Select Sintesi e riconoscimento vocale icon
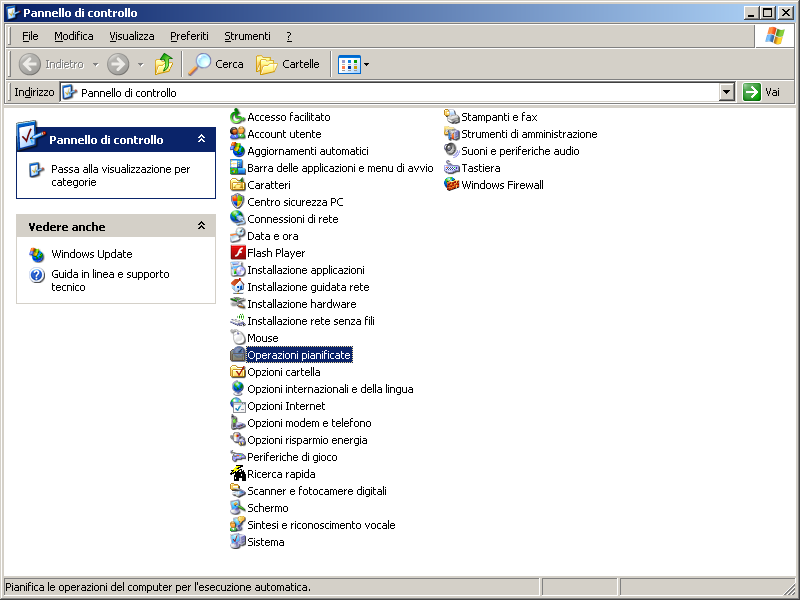Screen dimensions: 800x600 (x=237, y=525)
